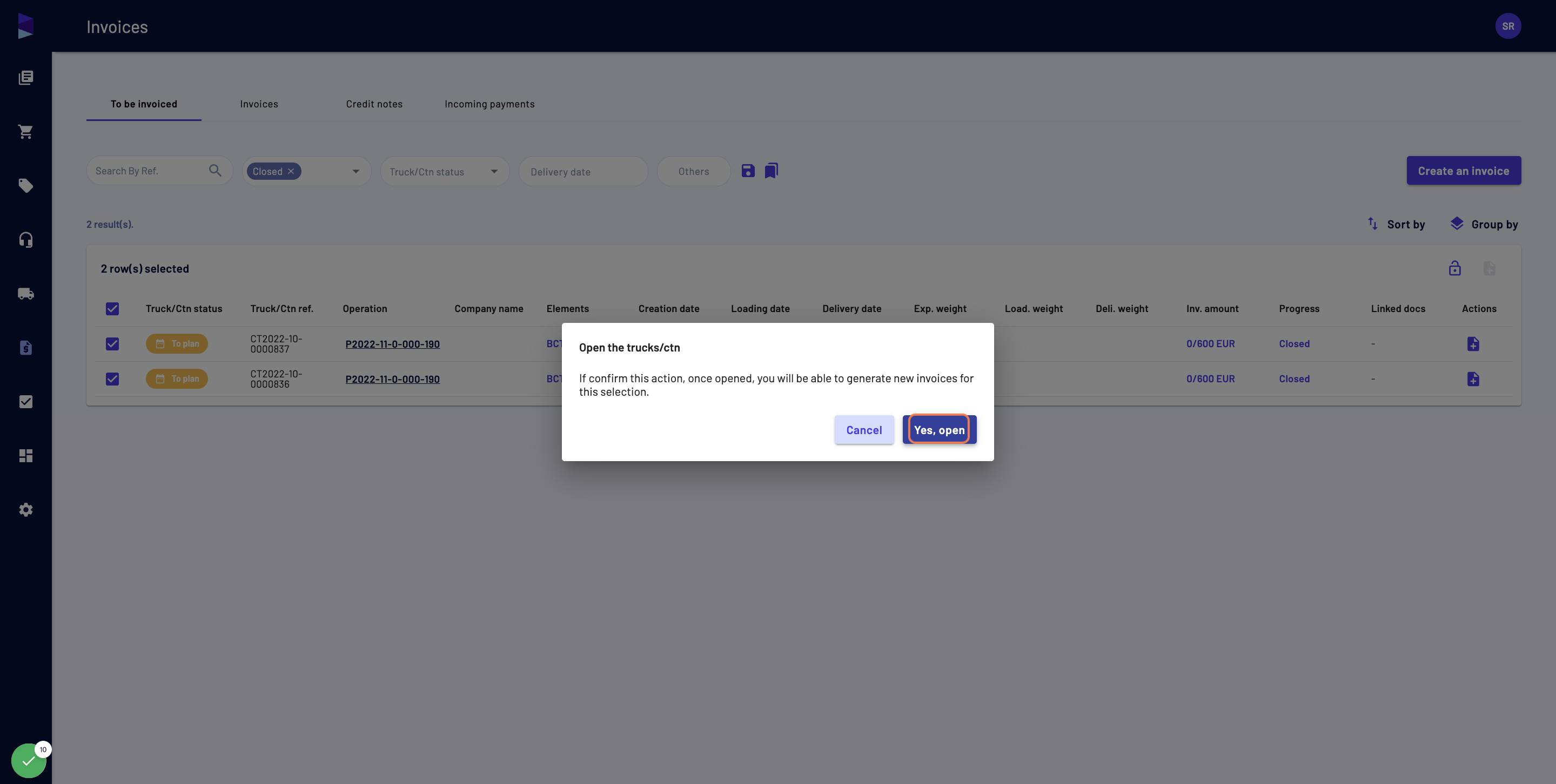Expand the Closed progress dropdown arrow
Image resolution: width=1556 pixels, height=784 pixels.
(356, 171)
